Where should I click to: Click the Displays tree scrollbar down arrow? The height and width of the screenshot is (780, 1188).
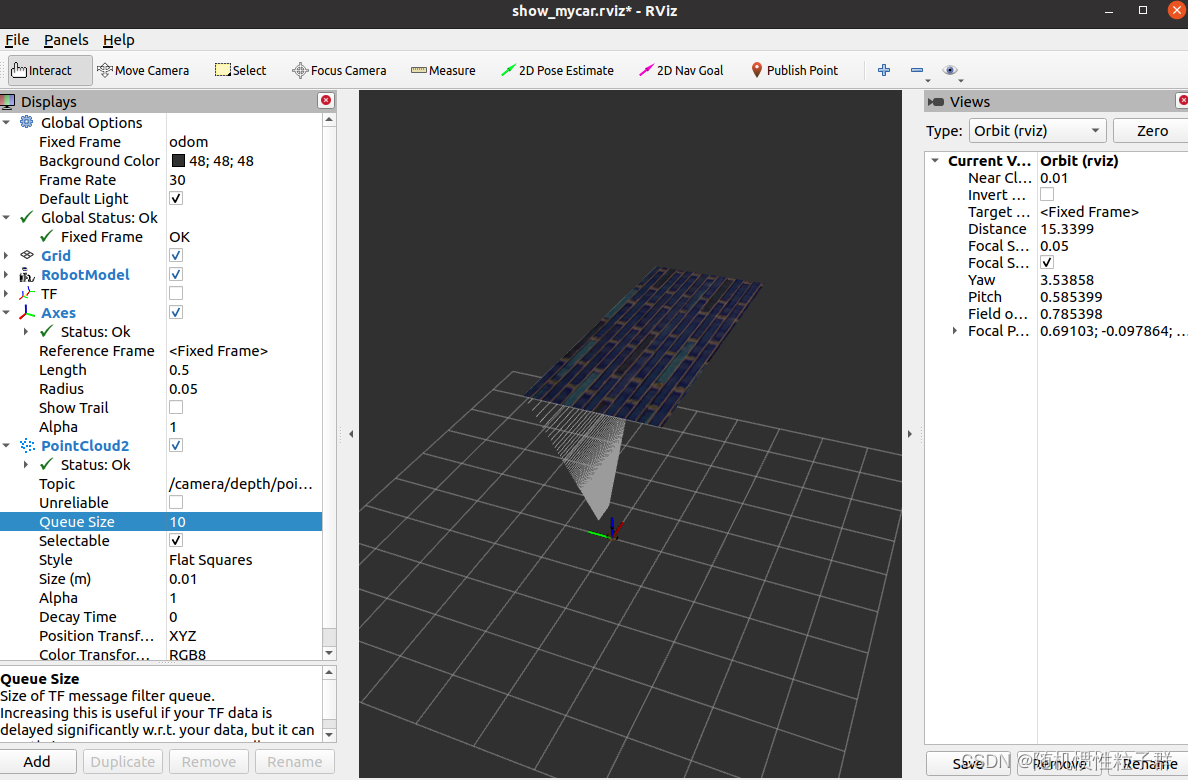329,653
